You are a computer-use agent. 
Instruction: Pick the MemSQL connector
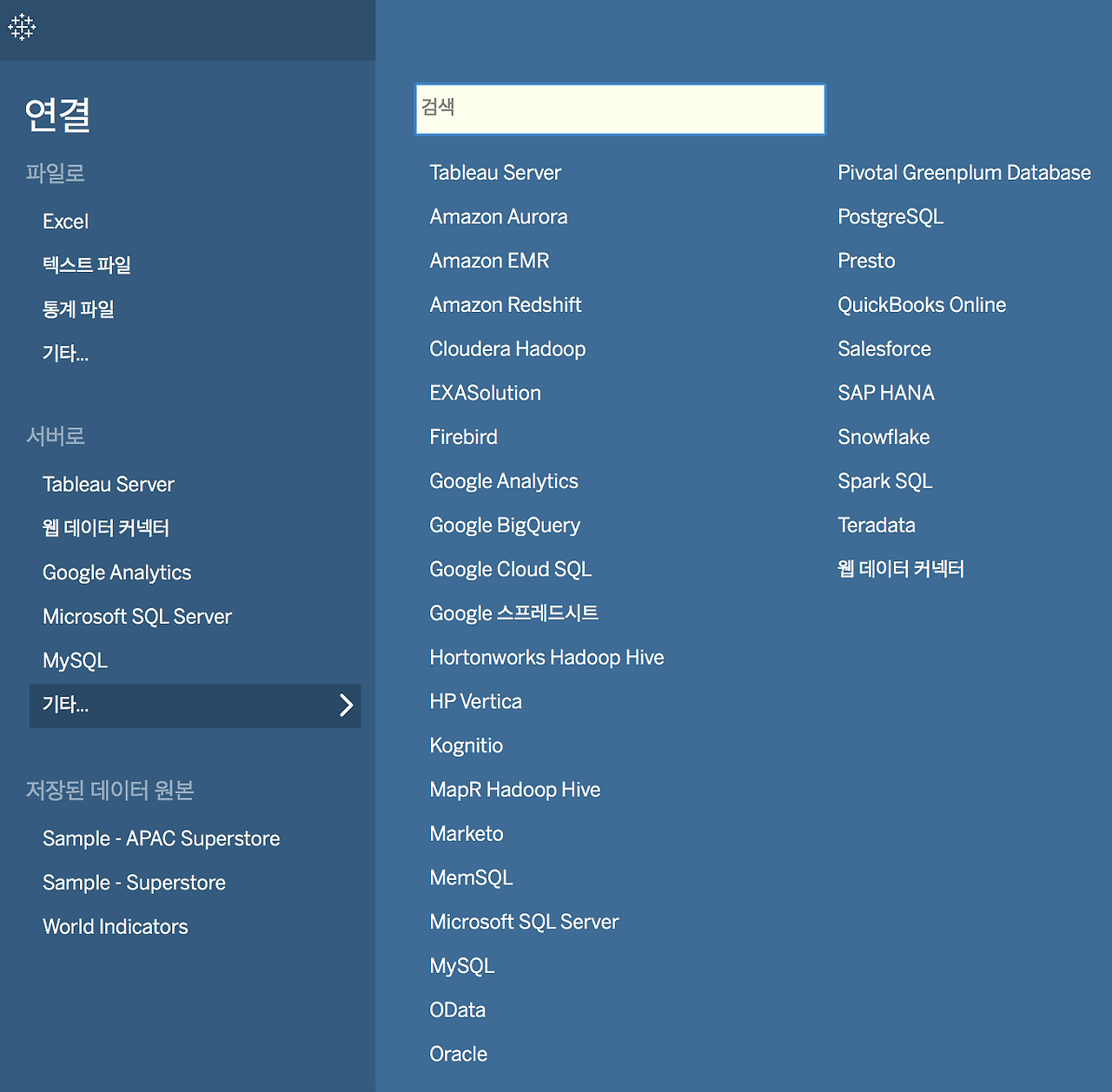[471, 878]
